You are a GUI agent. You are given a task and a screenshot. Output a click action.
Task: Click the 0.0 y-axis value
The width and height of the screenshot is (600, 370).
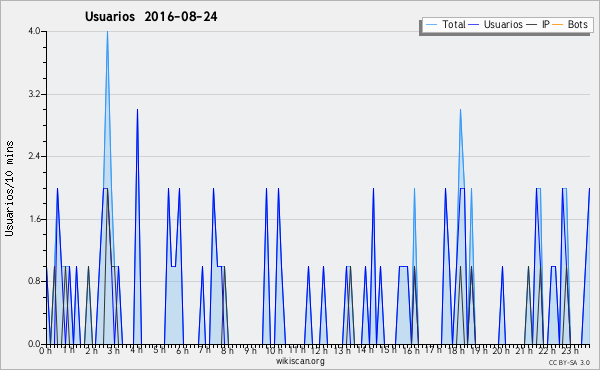(x=34, y=344)
